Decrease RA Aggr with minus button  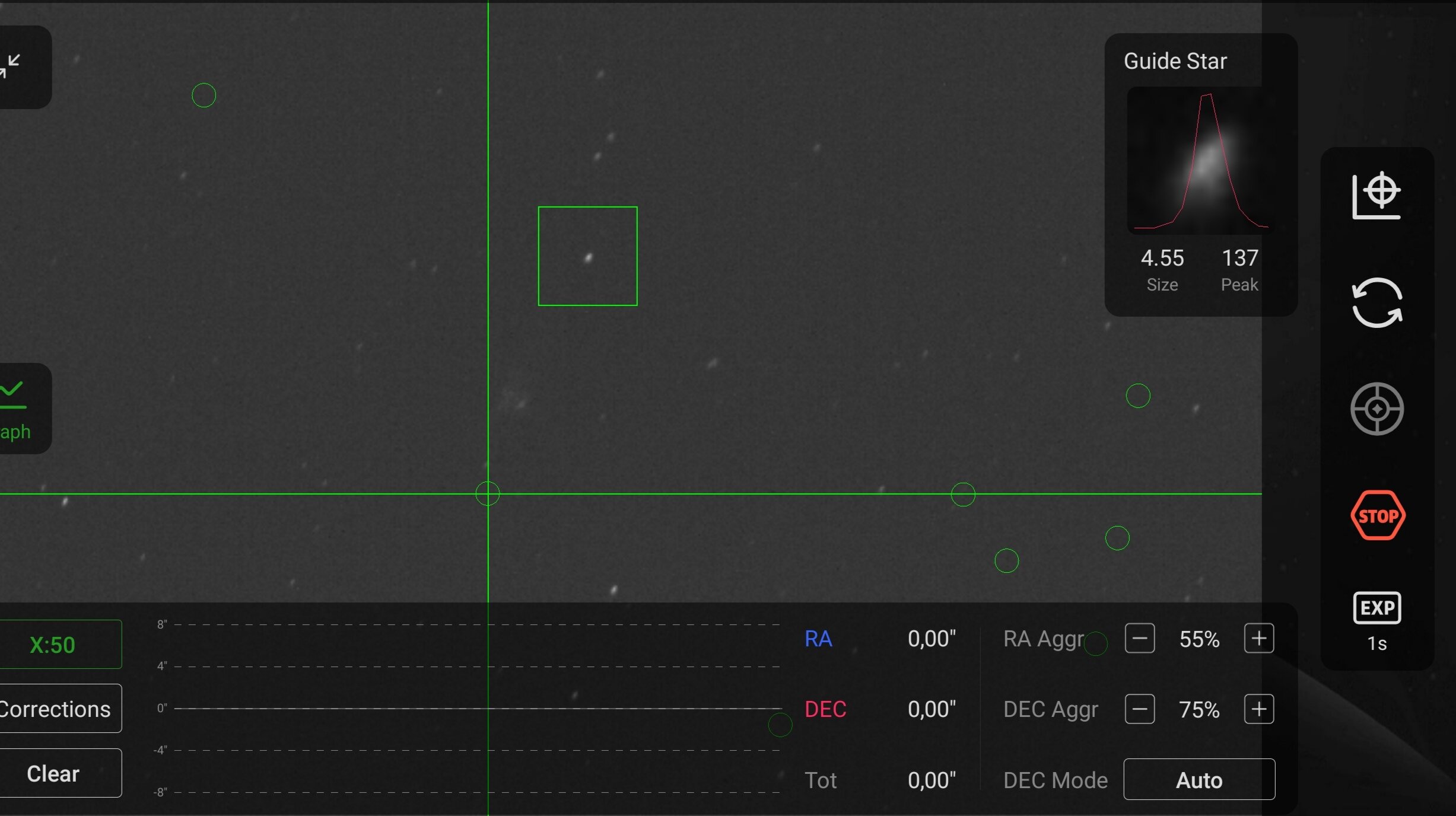[1139, 638]
